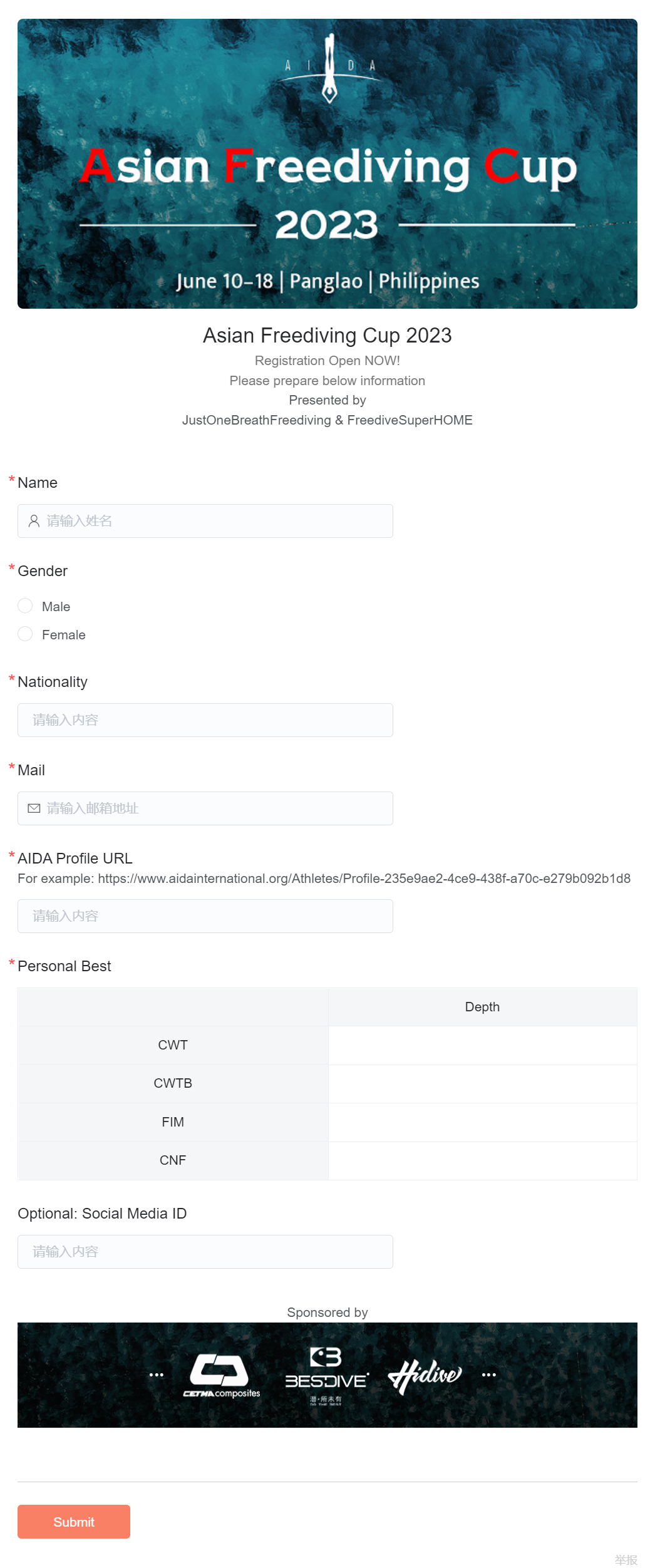Click the Hidive sponsor logo
The width and height of the screenshot is (650, 1568).
[425, 1375]
